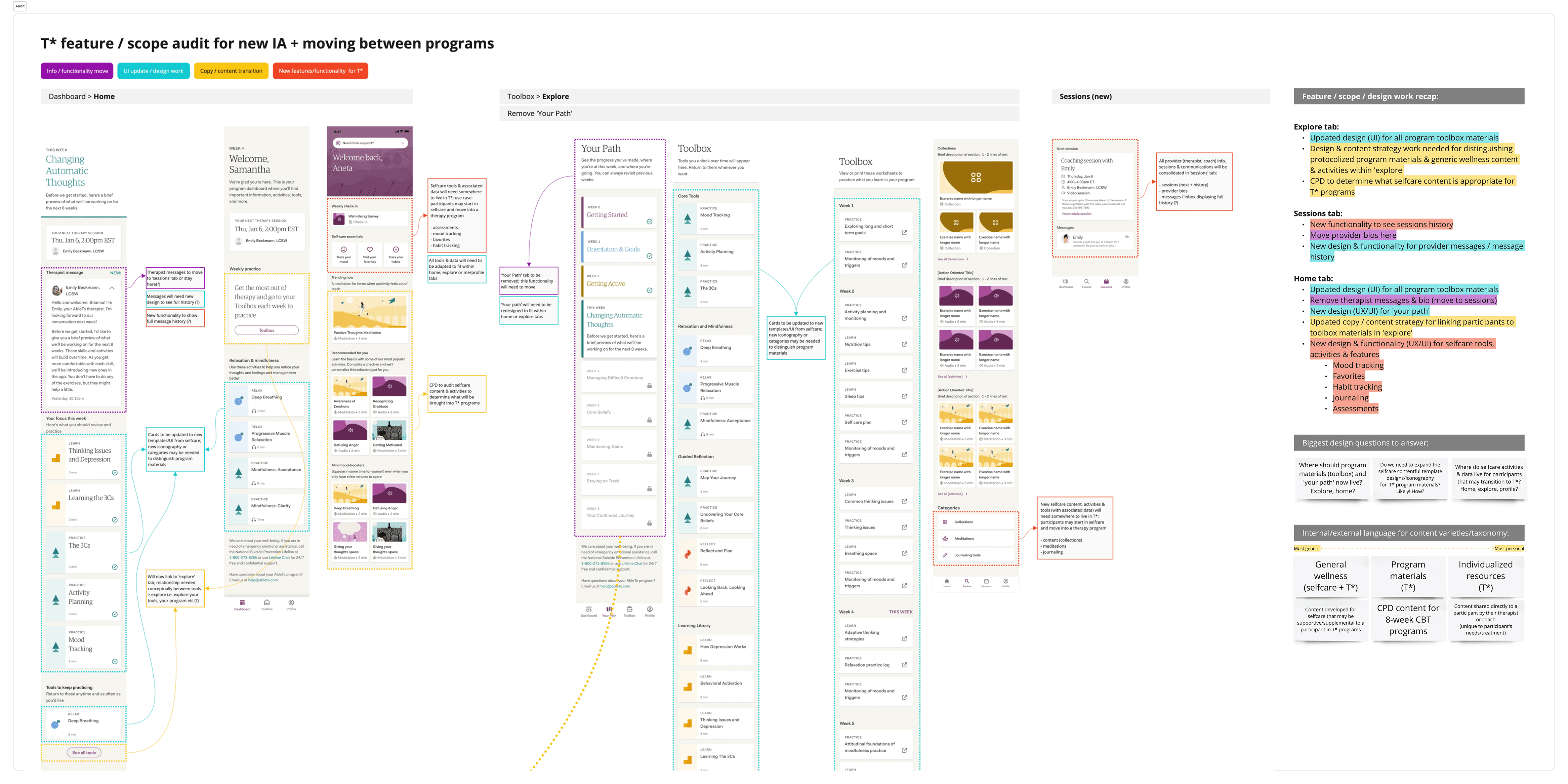1568x784 pixels.
Task: Click the Journaling tools pencil icon
Action: click(x=945, y=555)
